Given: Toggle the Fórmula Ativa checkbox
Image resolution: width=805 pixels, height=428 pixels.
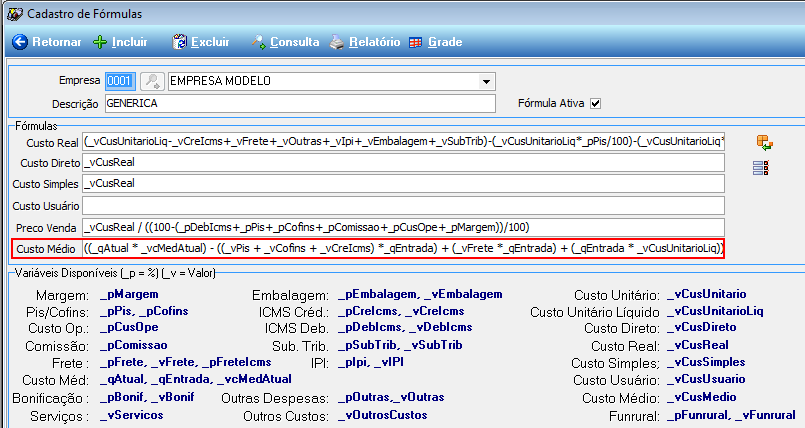Looking at the screenshot, I should [596, 104].
